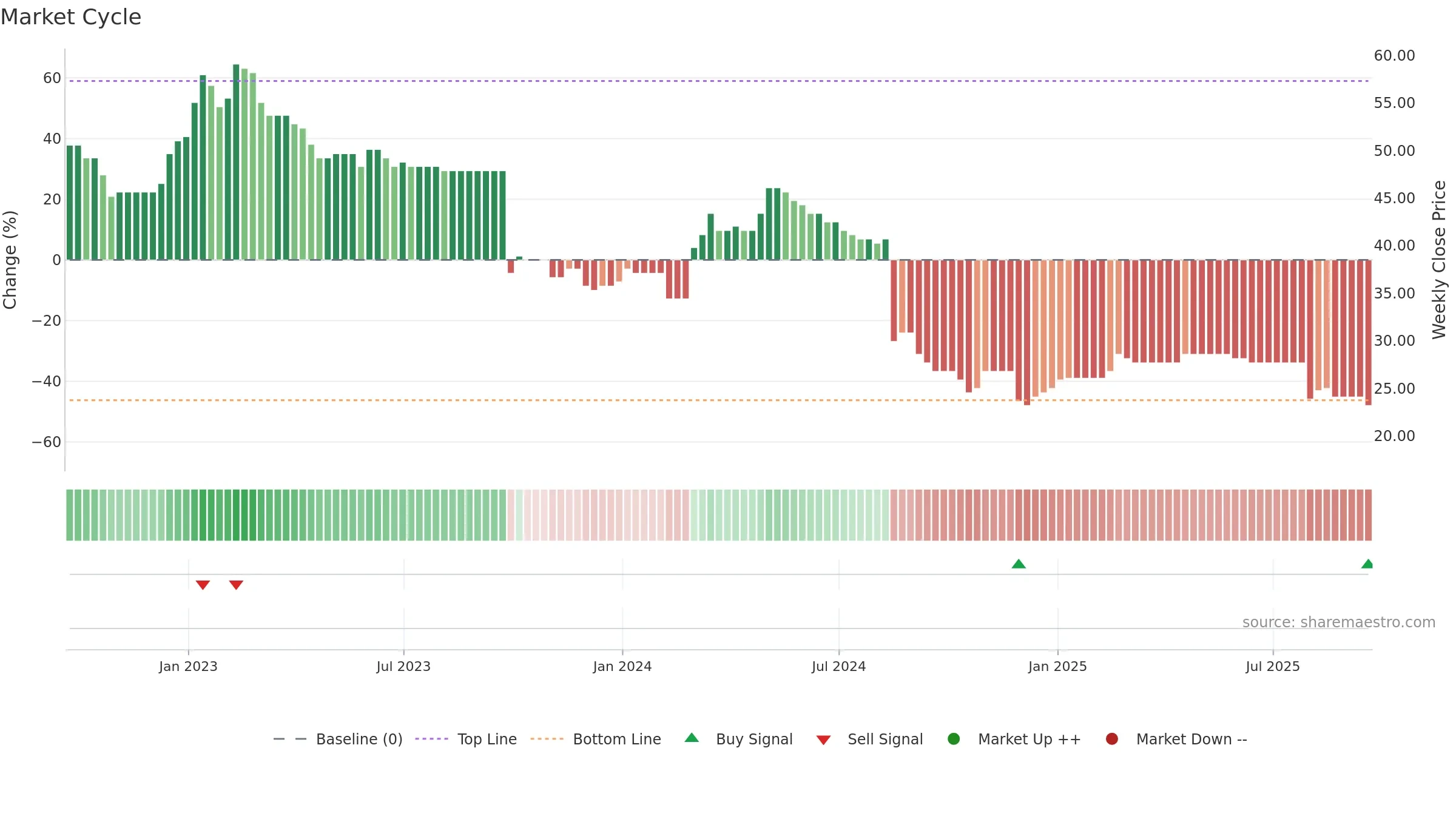
Task: Click the green Market Up circle in legend
Action: [x=954, y=739]
